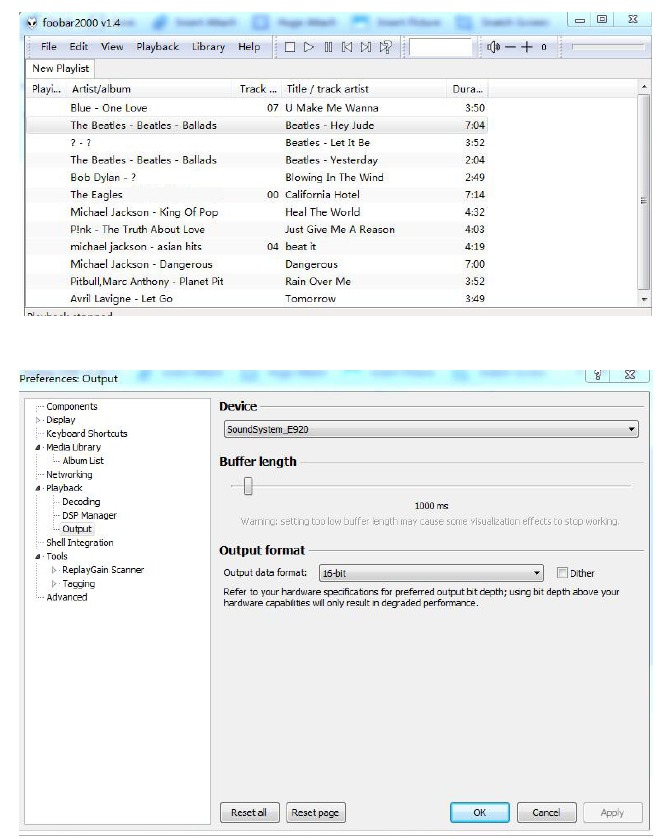Open the View menu
The height and width of the screenshot is (839, 658).
coord(112,47)
